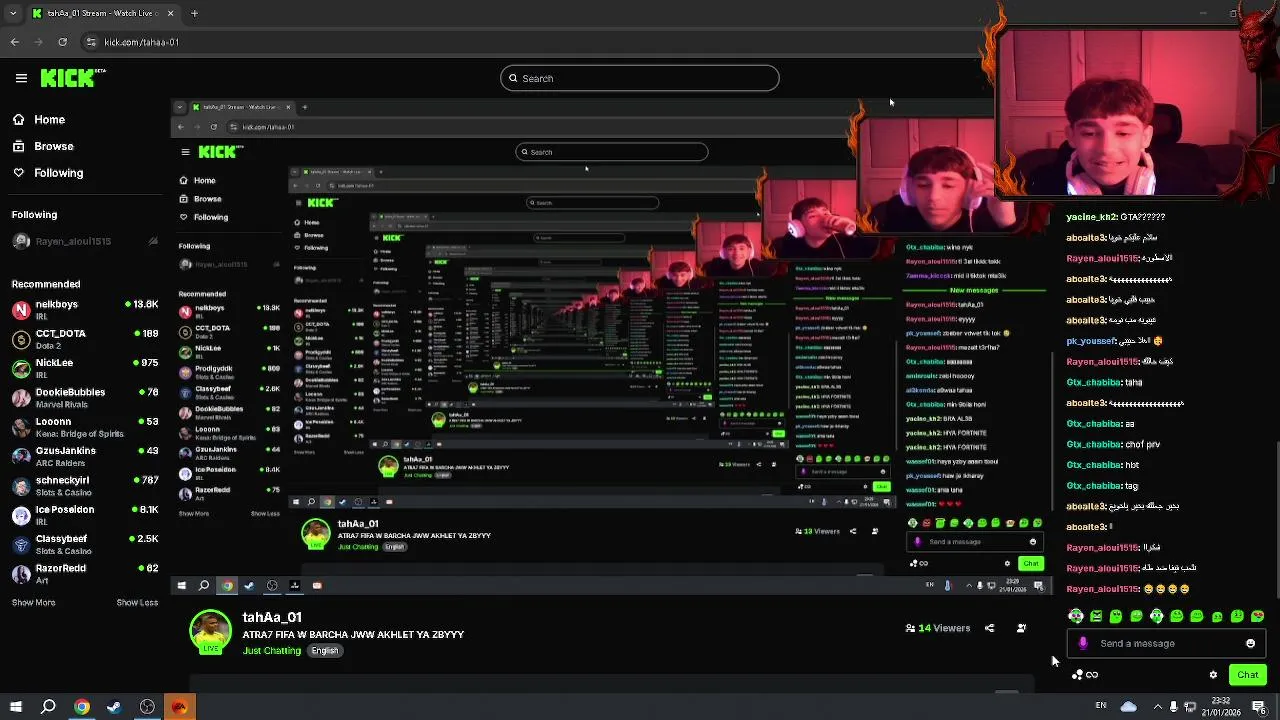Open OBS Studio from the taskbar
This screenshot has width=1280, height=720.
click(x=147, y=707)
